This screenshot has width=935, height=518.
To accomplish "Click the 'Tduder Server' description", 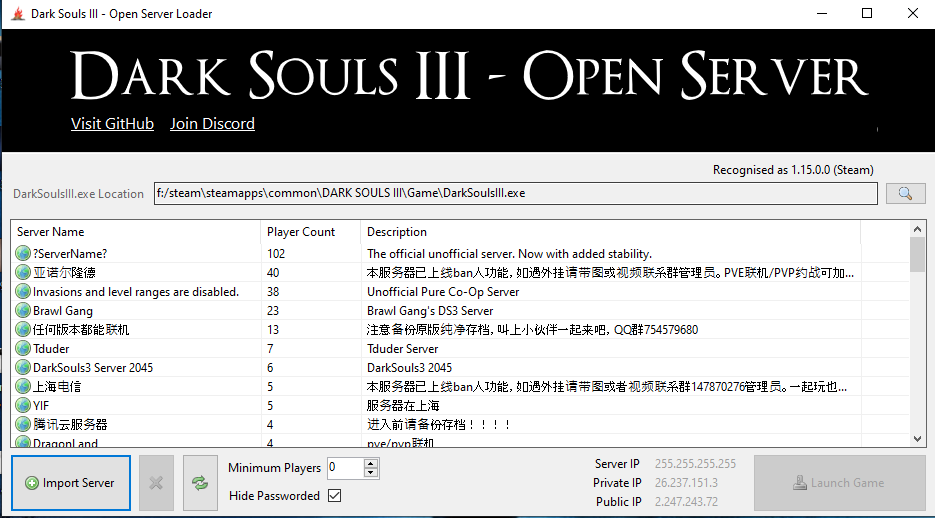I will click(403, 349).
